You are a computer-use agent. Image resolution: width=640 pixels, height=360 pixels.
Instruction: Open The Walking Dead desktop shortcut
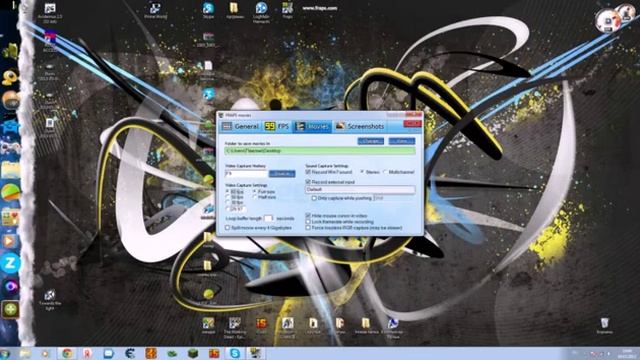234,328
